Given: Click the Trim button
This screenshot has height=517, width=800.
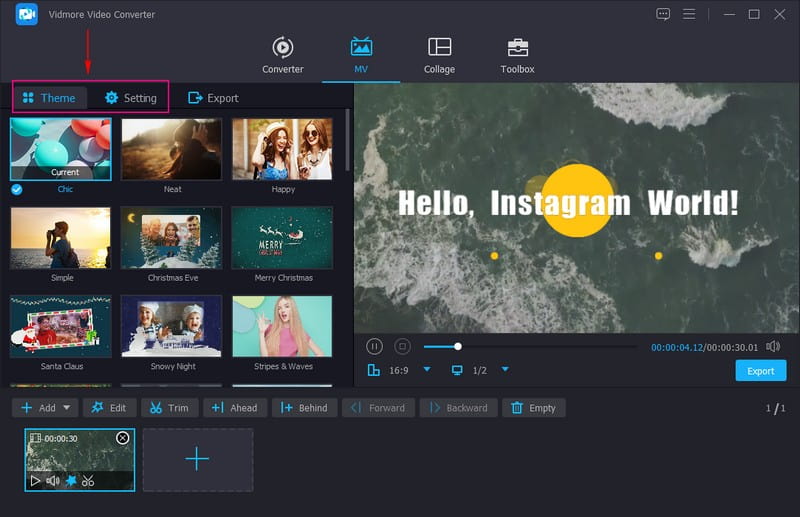Looking at the screenshot, I should tap(168, 408).
